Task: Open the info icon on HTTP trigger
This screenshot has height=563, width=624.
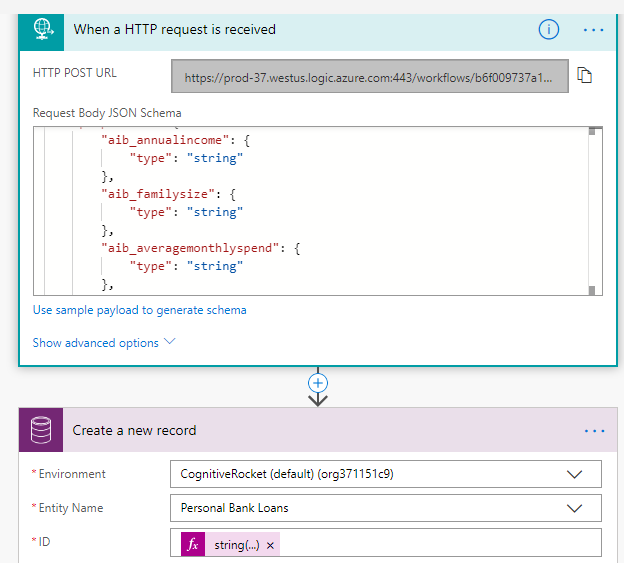Action: 548,29
